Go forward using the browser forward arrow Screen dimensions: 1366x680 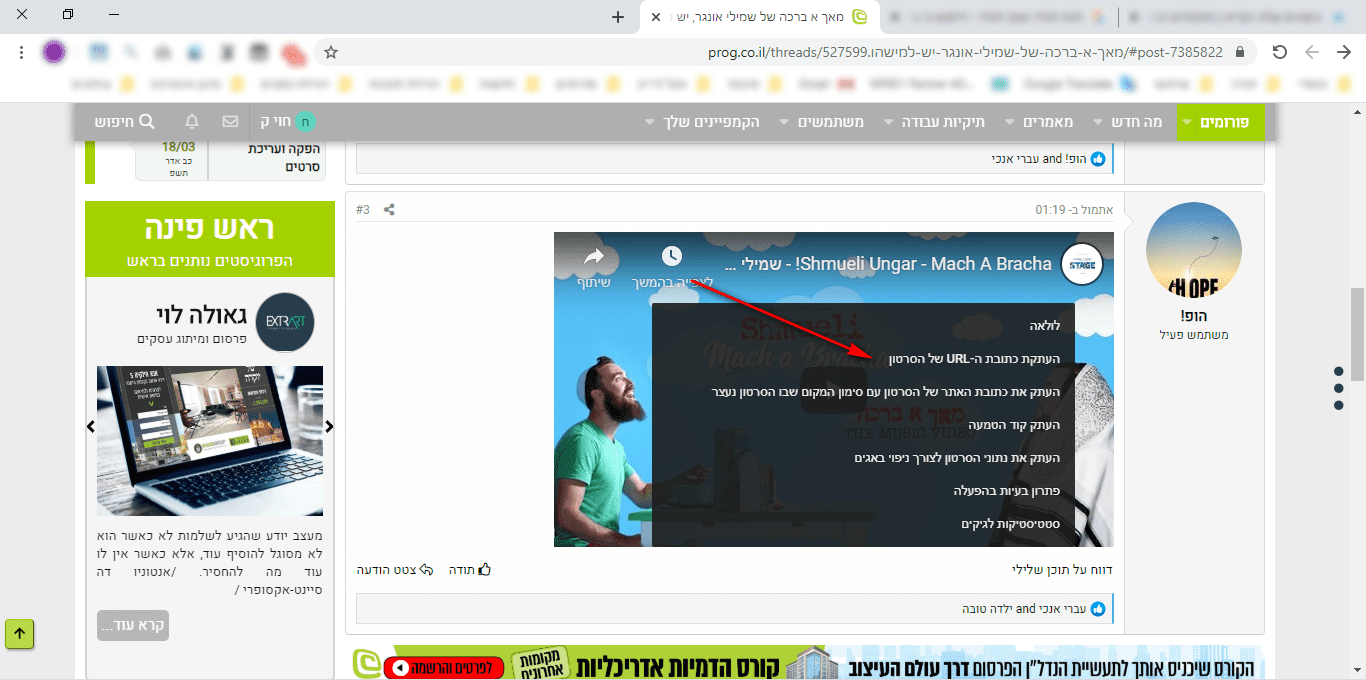1312,52
